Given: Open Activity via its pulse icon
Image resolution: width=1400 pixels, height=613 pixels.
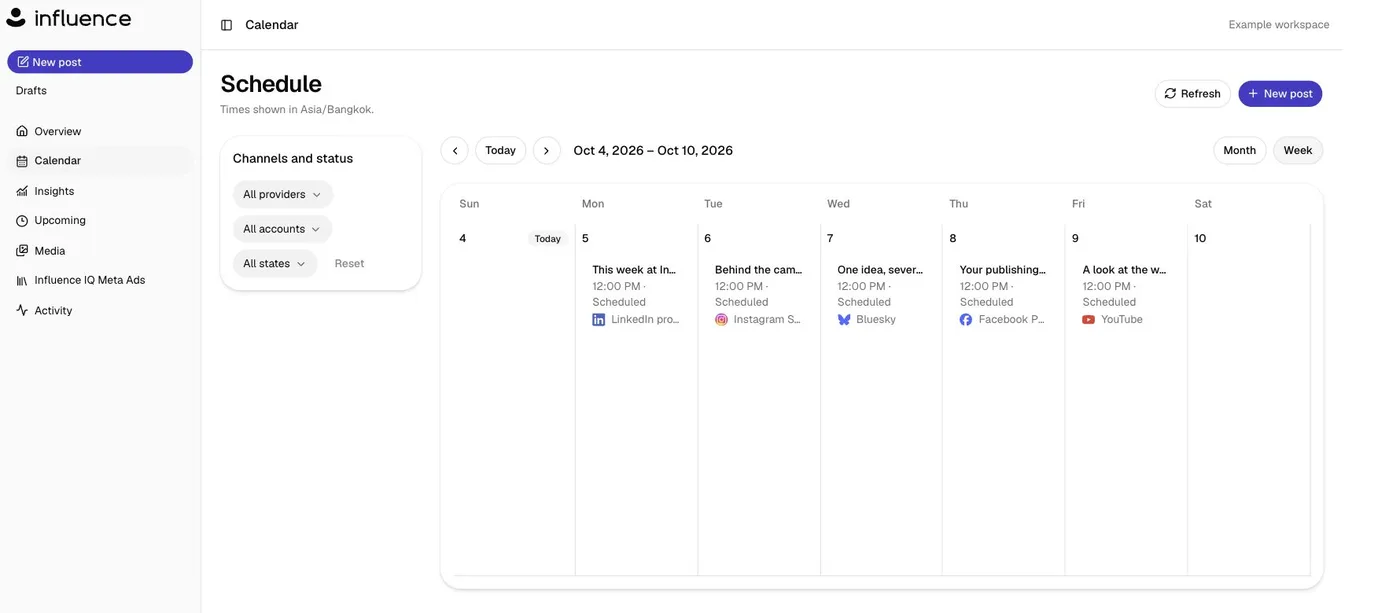Looking at the screenshot, I should (x=22, y=310).
